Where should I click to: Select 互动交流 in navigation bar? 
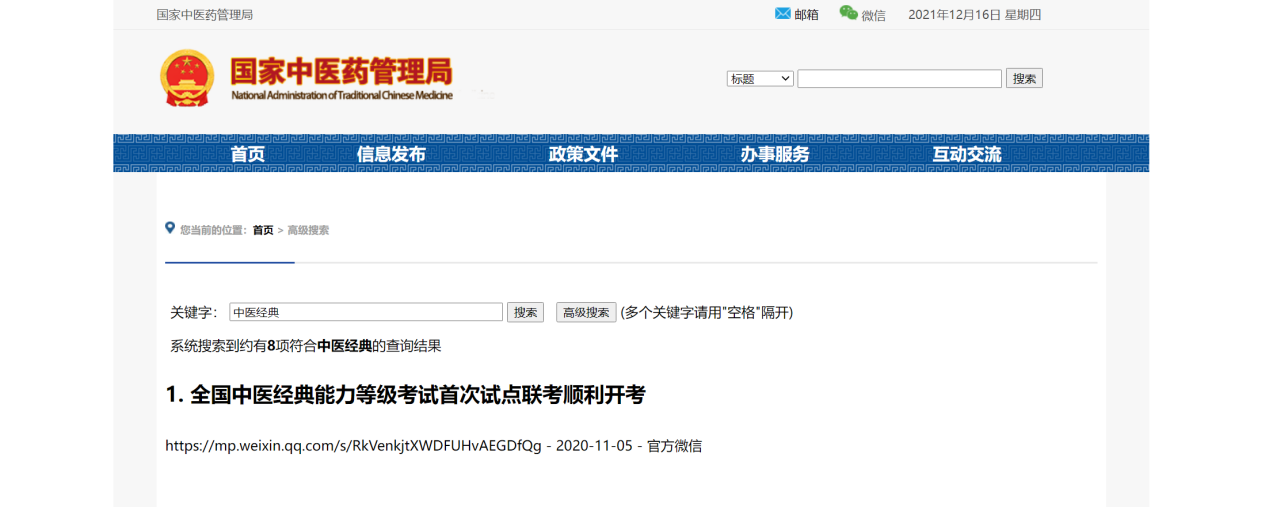967,154
